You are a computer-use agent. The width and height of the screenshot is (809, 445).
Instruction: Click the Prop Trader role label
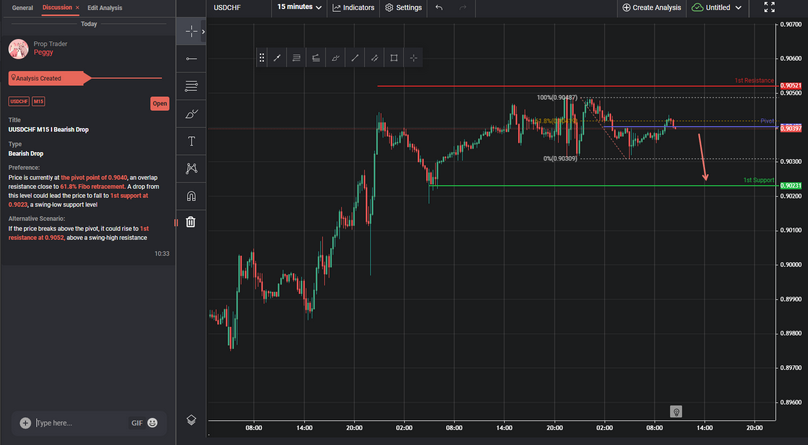(51, 44)
